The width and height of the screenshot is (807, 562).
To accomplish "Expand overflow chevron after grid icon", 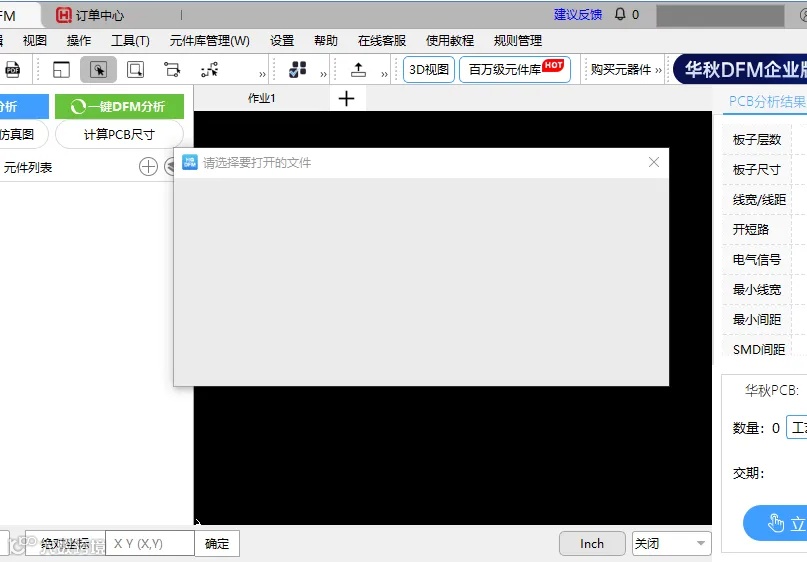I will coord(324,74).
